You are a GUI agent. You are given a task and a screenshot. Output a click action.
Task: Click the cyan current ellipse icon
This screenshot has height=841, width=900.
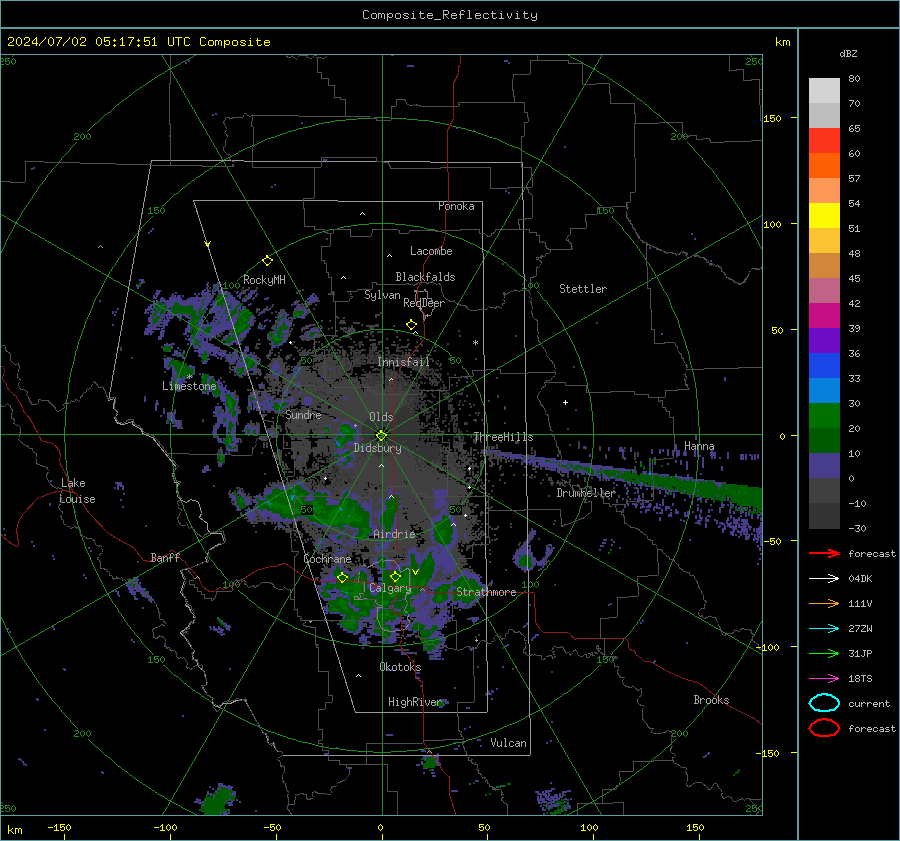pos(824,703)
